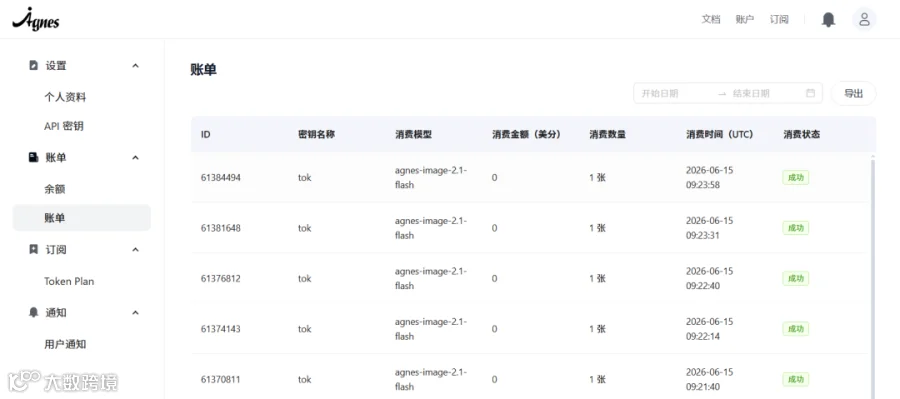
Task: Click the 消费时间（UTC） column header
Action: coord(719,134)
